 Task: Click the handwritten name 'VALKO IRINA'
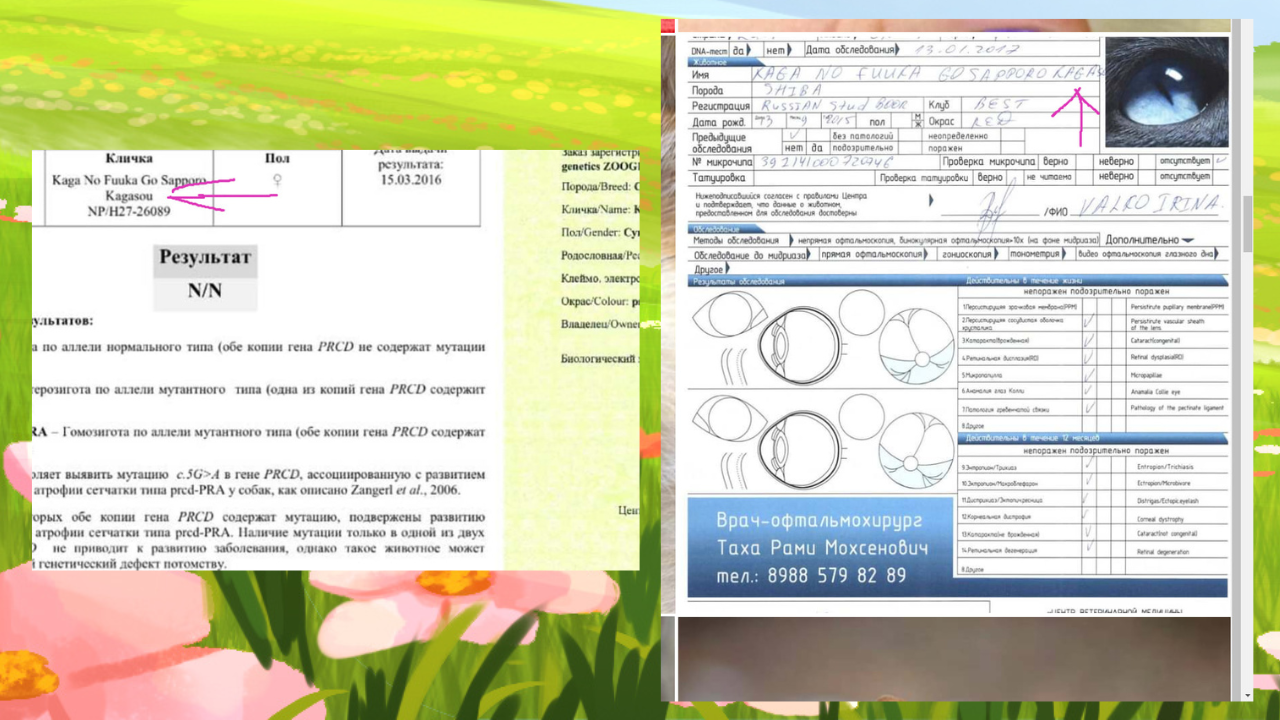click(x=1152, y=203)
